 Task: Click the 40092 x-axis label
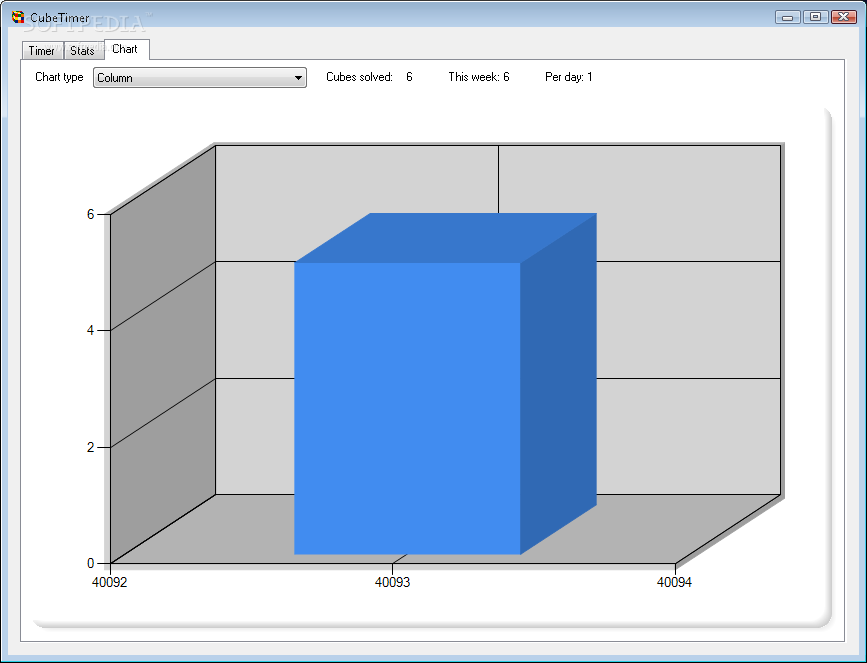(x=109, y=582)
